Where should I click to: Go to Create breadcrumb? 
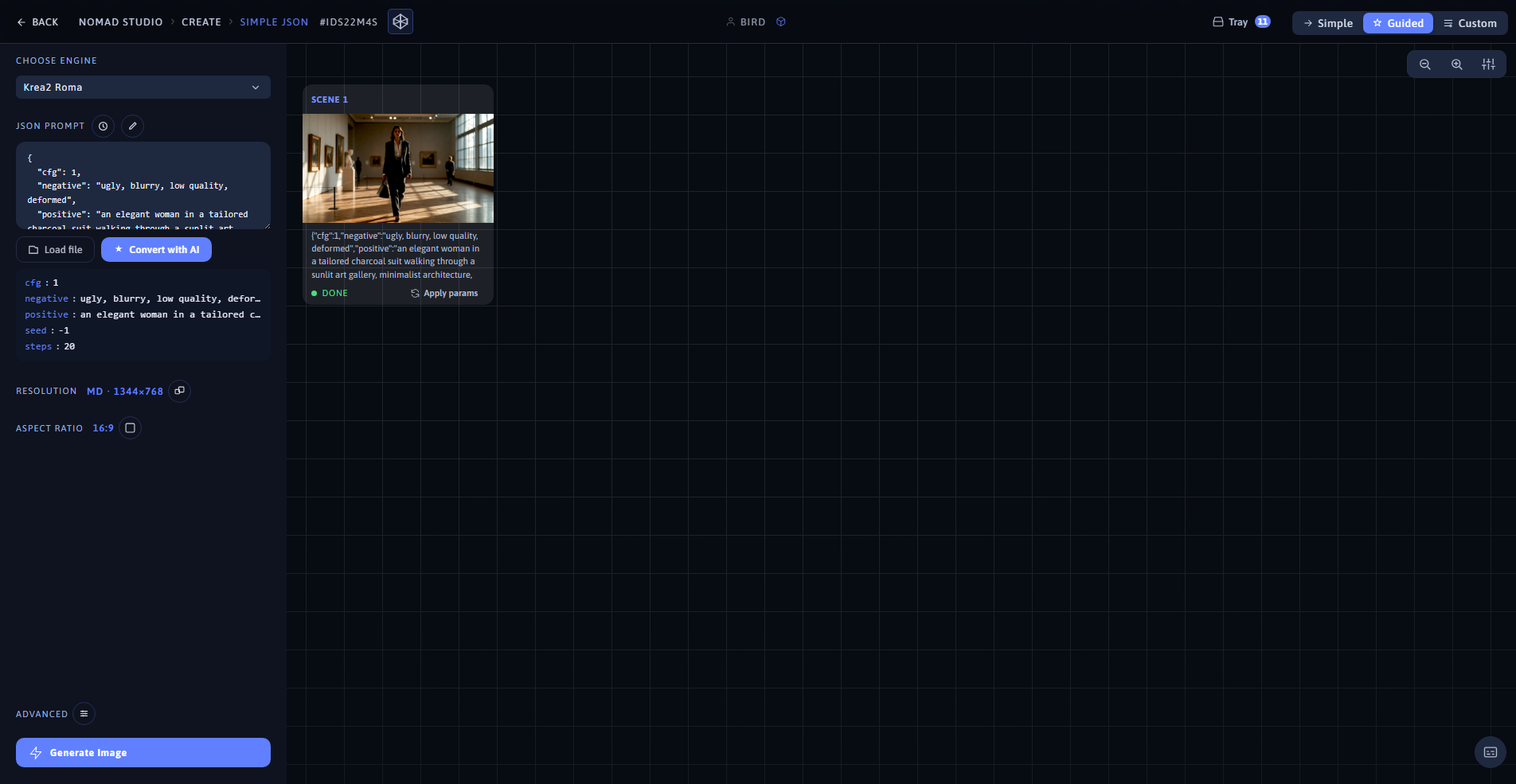click(201, 22)
